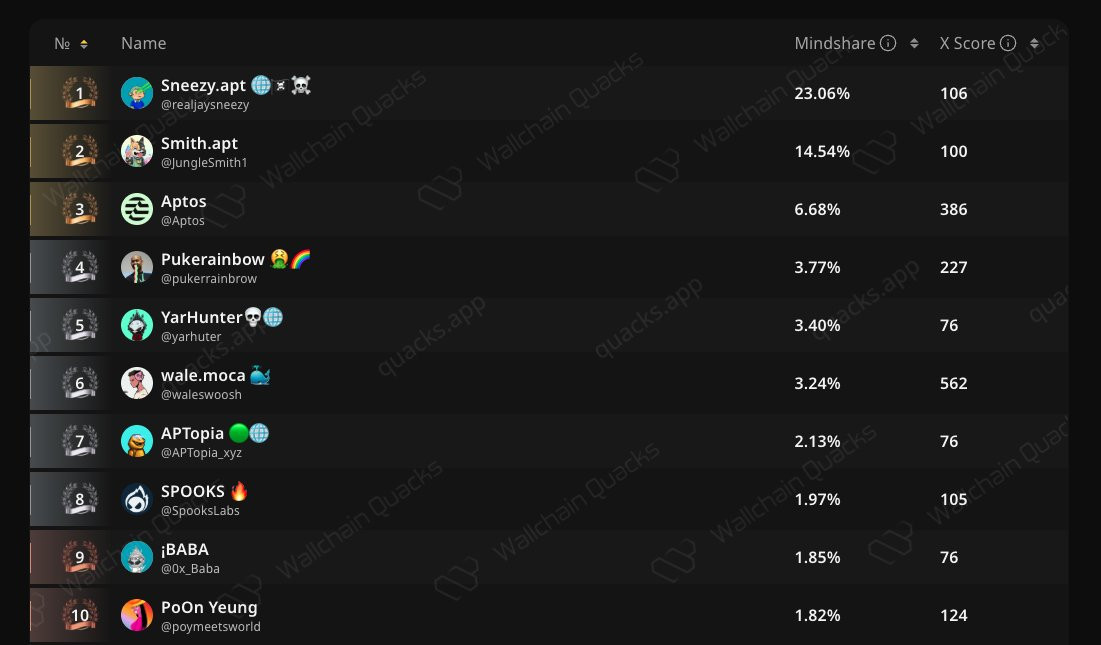Click the APTopia avatar icon
The width and height of the screenshot is (1101, 645).
pos(137,441)
